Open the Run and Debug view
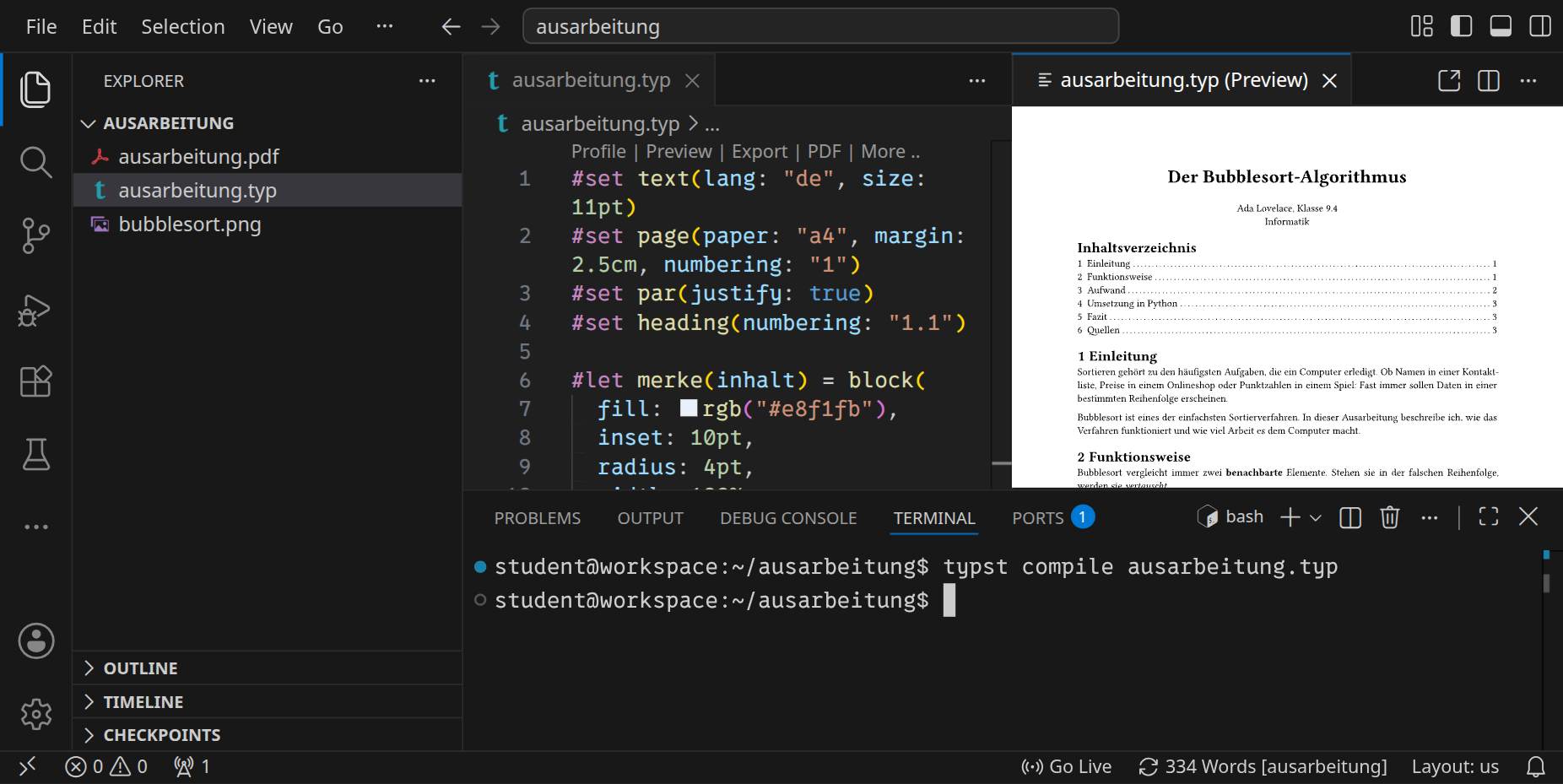Viewport: 1563px width, 784px height. (x=35, y=309)
